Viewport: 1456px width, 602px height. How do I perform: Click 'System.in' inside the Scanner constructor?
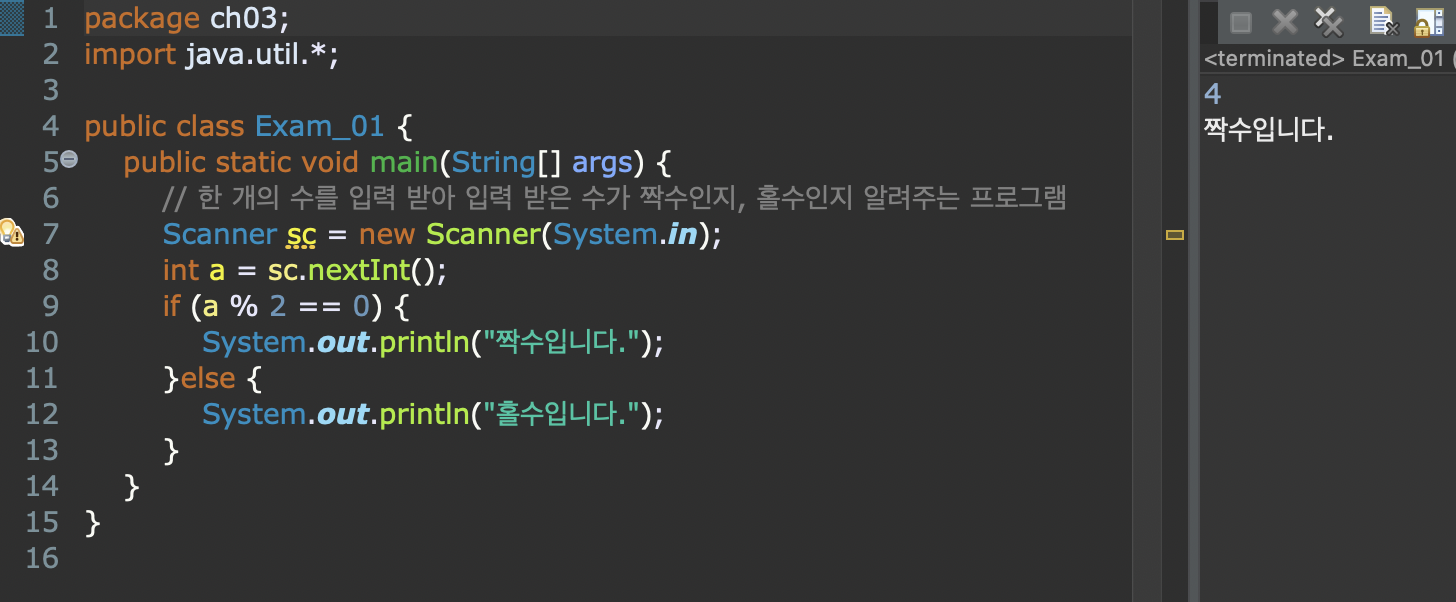[x=625, y=234]
